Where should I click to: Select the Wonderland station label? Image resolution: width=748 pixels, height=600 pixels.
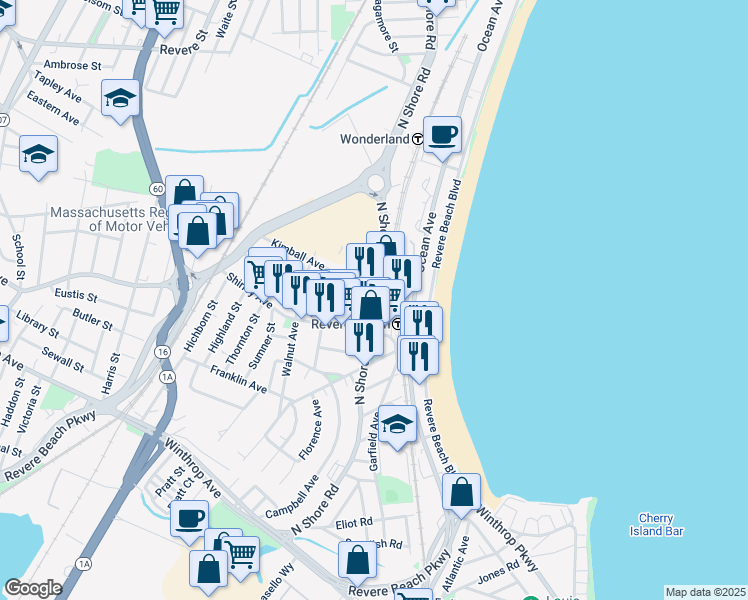point(374,139)
